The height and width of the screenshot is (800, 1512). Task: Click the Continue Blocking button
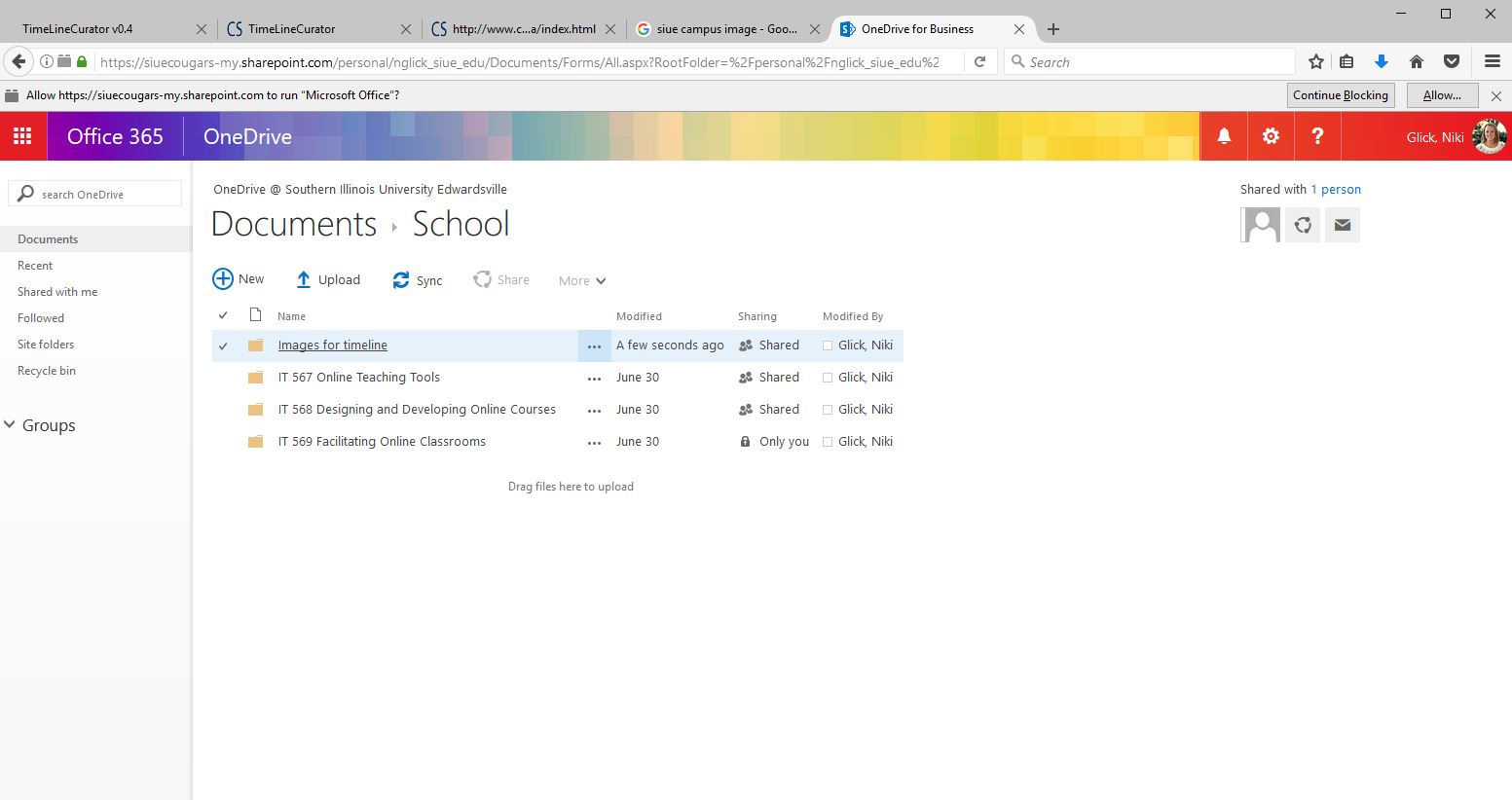pos(1340,95)
